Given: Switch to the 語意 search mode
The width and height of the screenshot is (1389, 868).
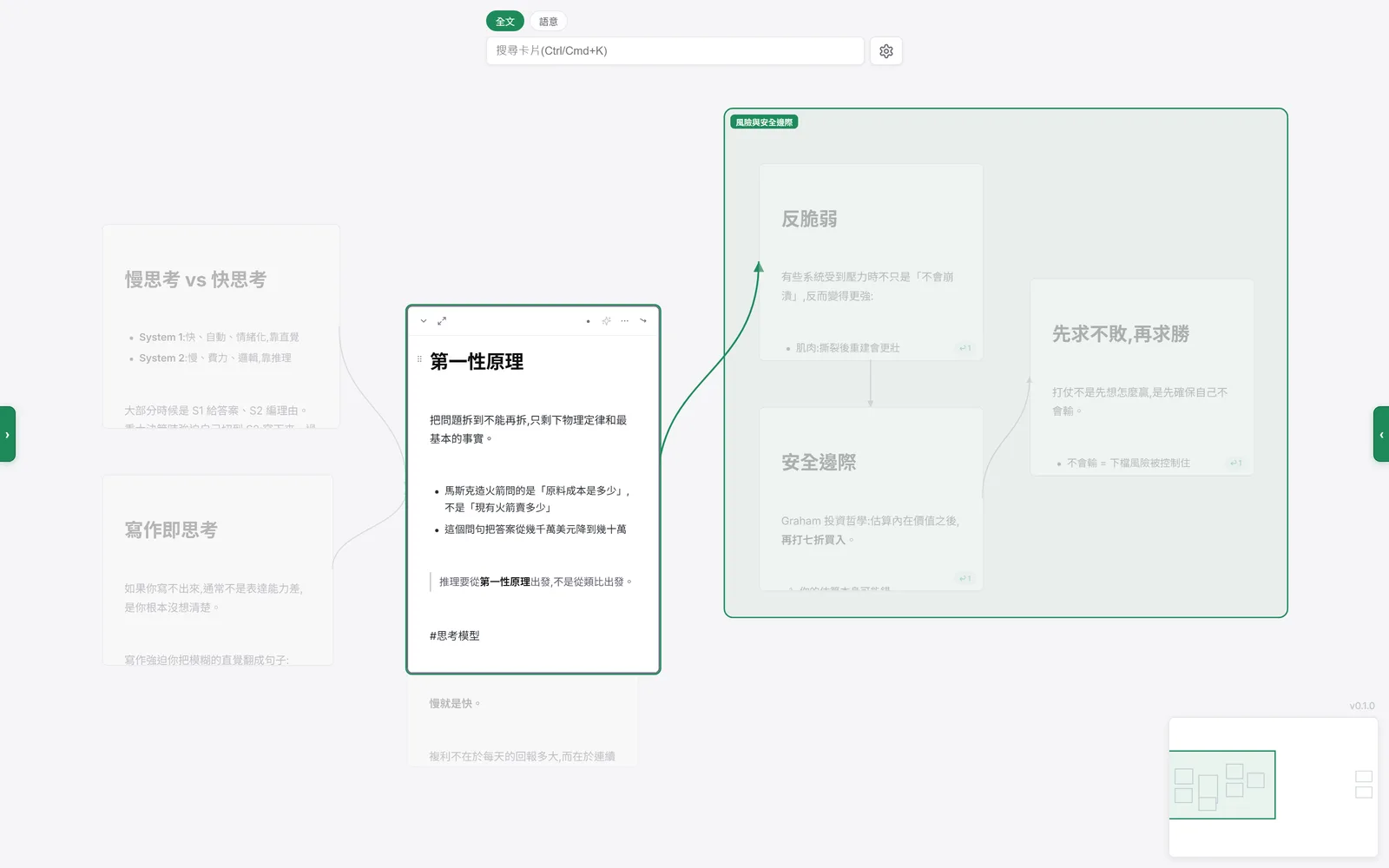Looking at the screenshot, I should (x=549, y=22).
